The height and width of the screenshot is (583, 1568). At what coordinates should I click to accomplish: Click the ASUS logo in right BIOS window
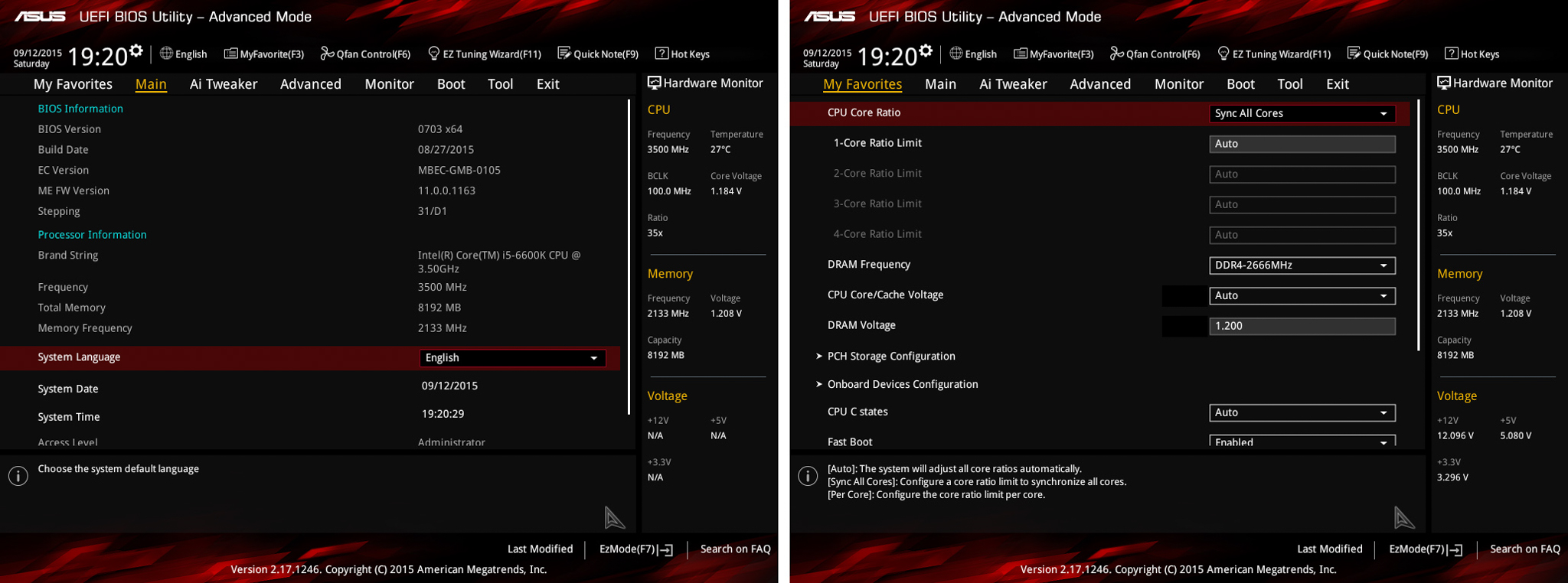pyautogui.click(x=830, y=16)
